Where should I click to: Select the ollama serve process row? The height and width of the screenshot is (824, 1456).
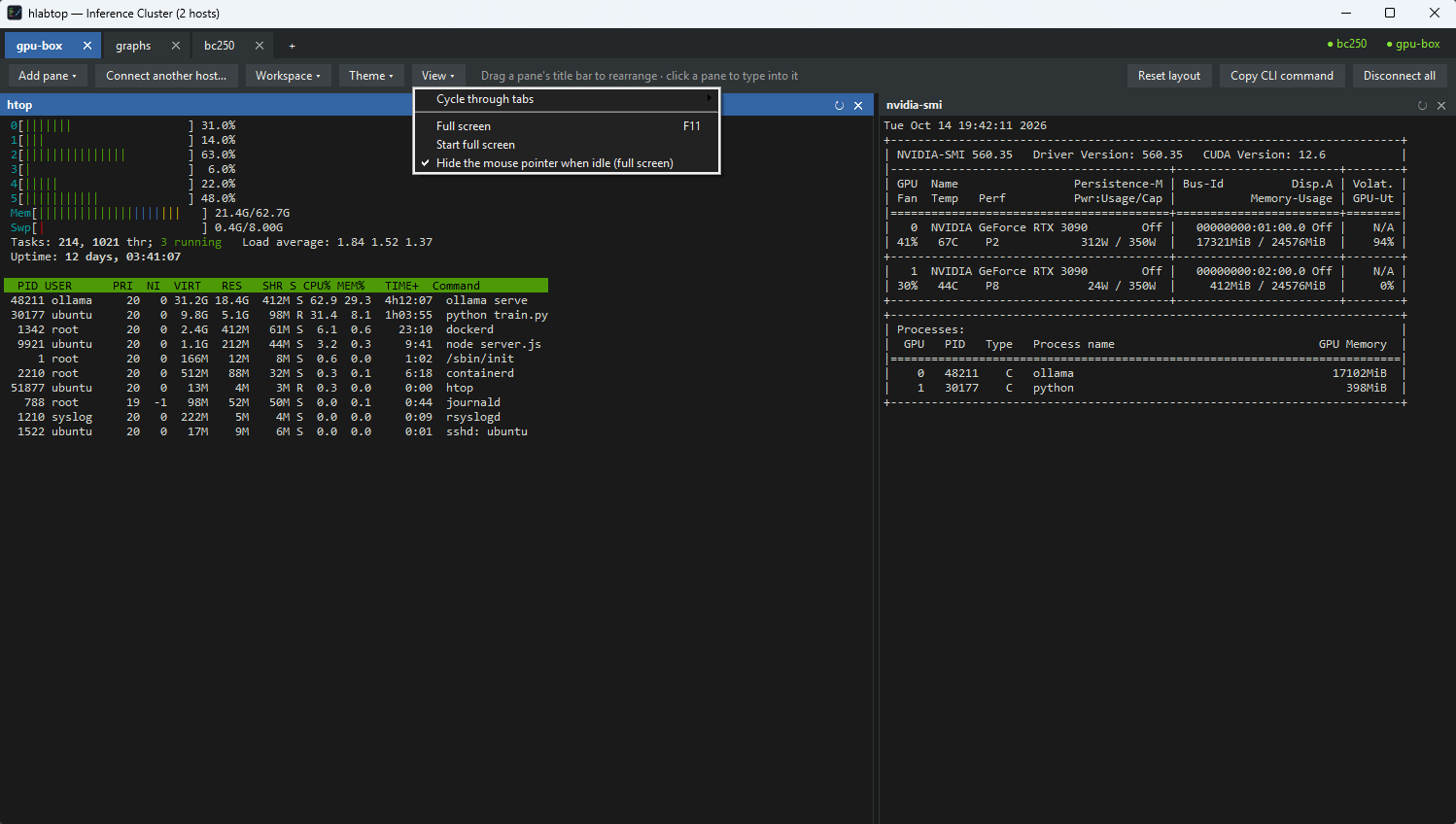[276, 300]
